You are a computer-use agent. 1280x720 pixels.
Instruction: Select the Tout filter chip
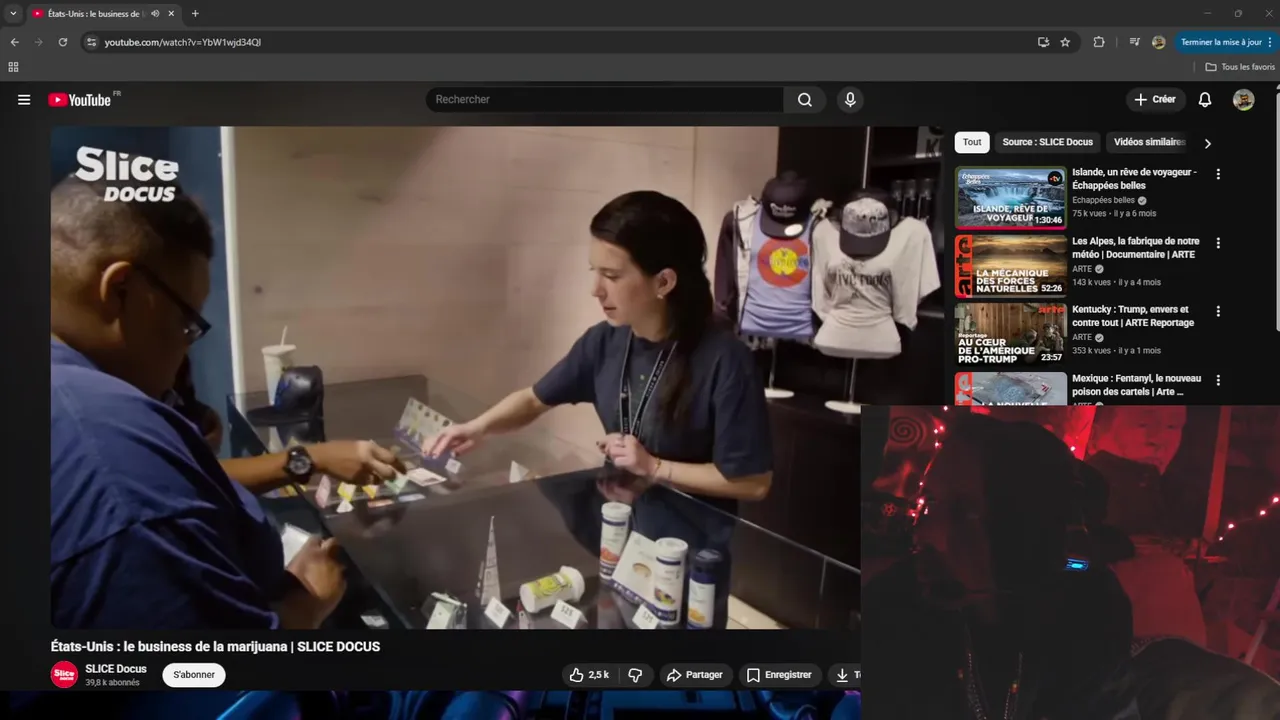(972, 142)
